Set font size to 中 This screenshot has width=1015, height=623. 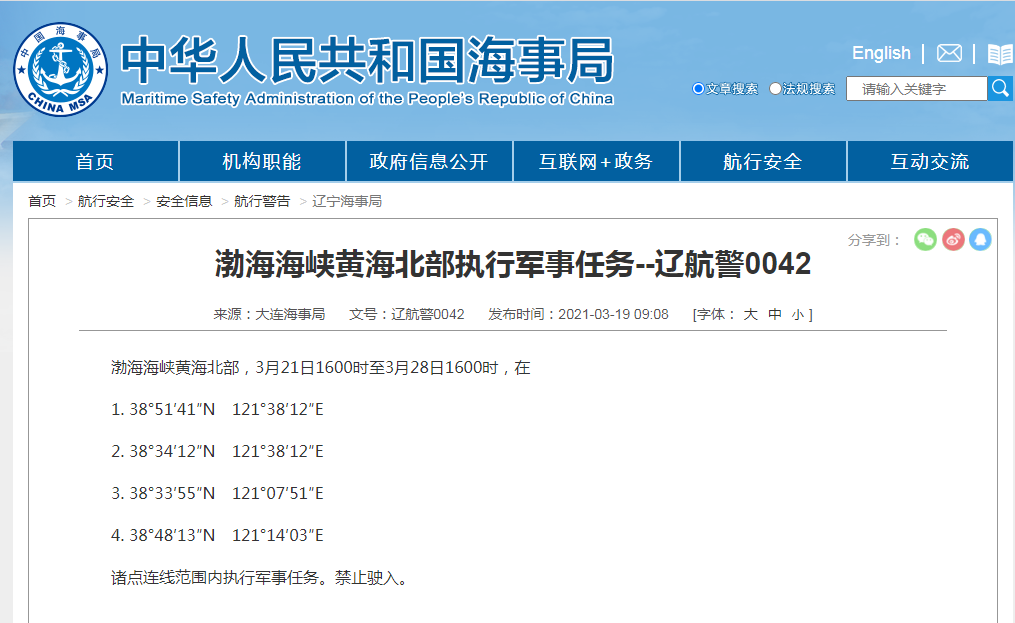[775, 314]
